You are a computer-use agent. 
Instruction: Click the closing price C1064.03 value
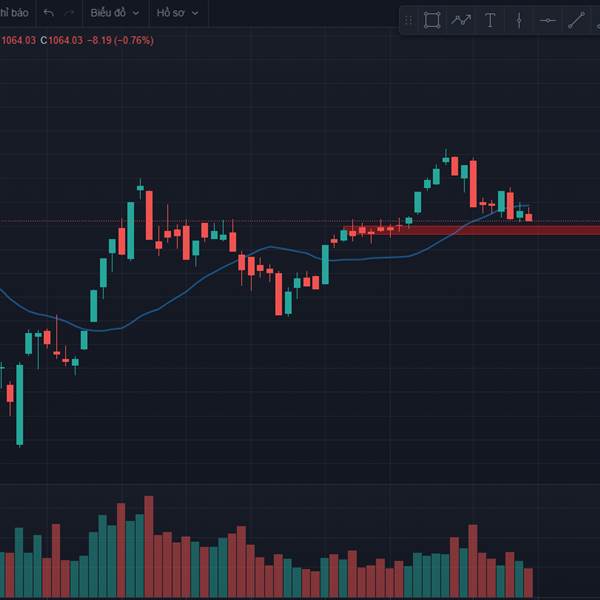(62, 40)
